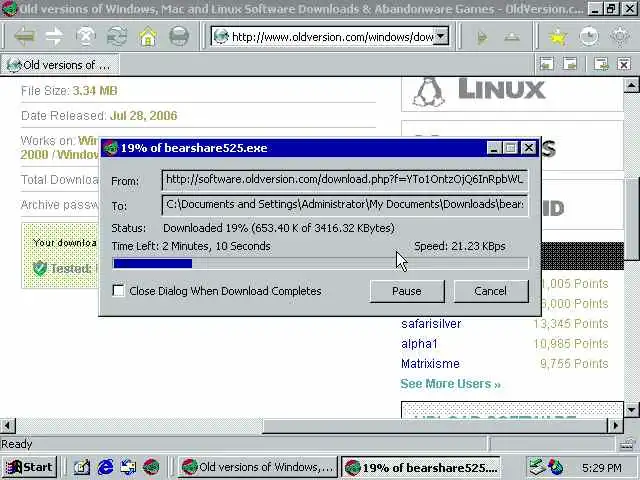640x480 pixels.
Task: Click horizontal scrollbar left arrow
Action: [7, 426]
